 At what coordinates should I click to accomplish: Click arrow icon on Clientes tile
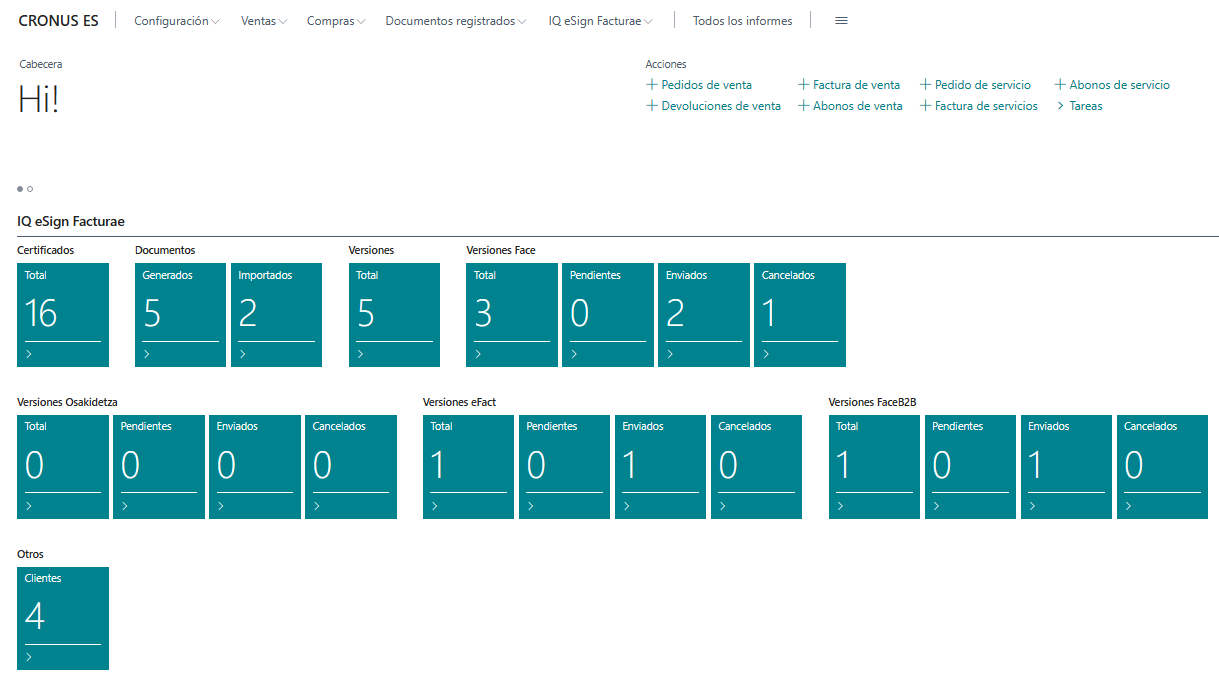click(29, 657)
